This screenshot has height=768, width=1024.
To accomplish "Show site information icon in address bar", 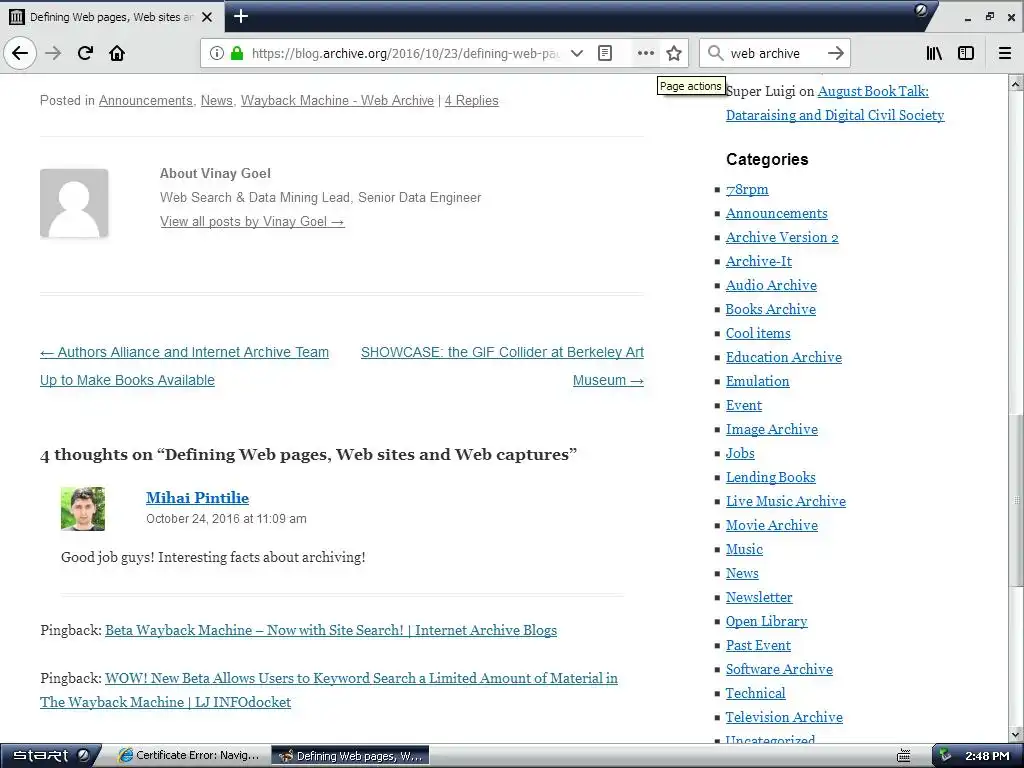I will [216, 53].
